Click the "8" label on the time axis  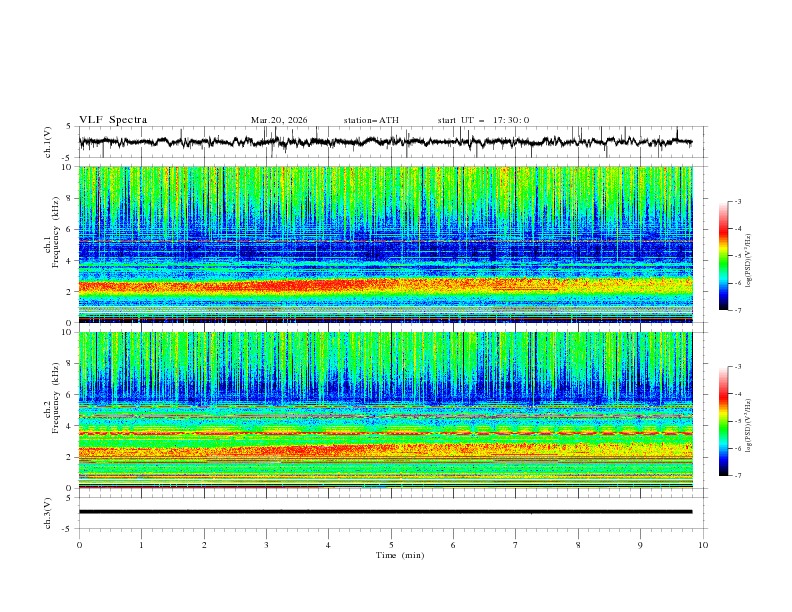tap(578, 545)
